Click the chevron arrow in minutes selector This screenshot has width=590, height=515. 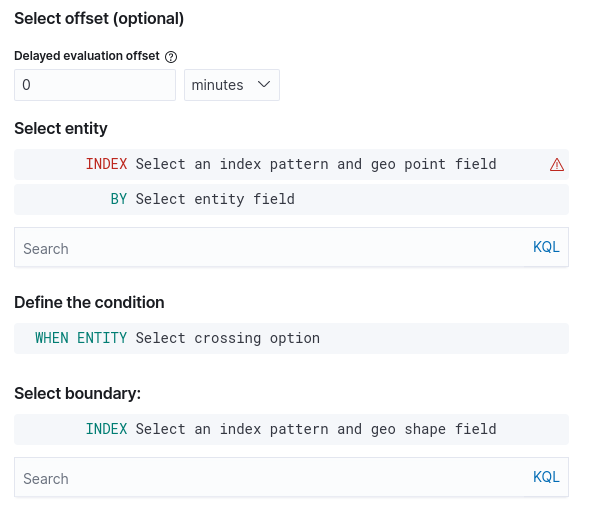(x=264, y=85)
